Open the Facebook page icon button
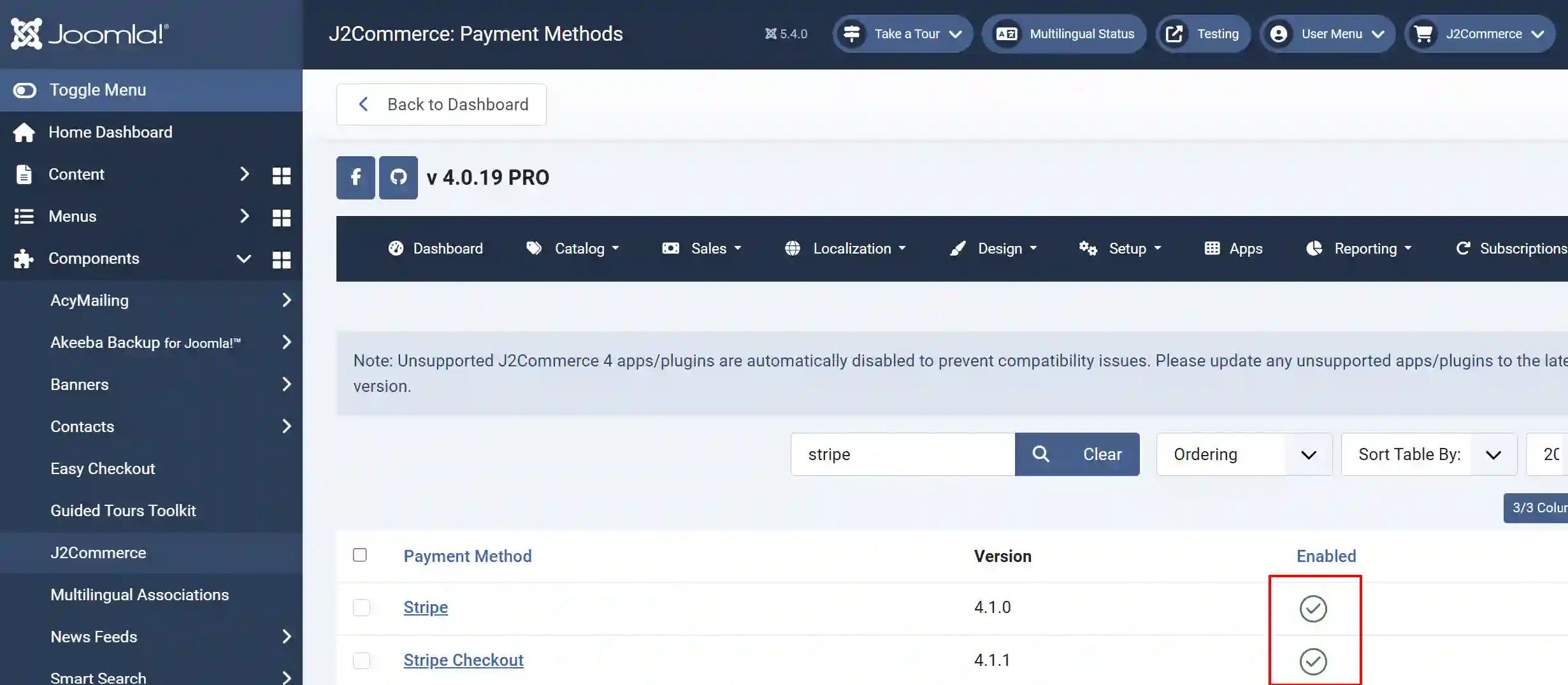1568x685 pixels. pyautogui.click(x=356, y=178)
